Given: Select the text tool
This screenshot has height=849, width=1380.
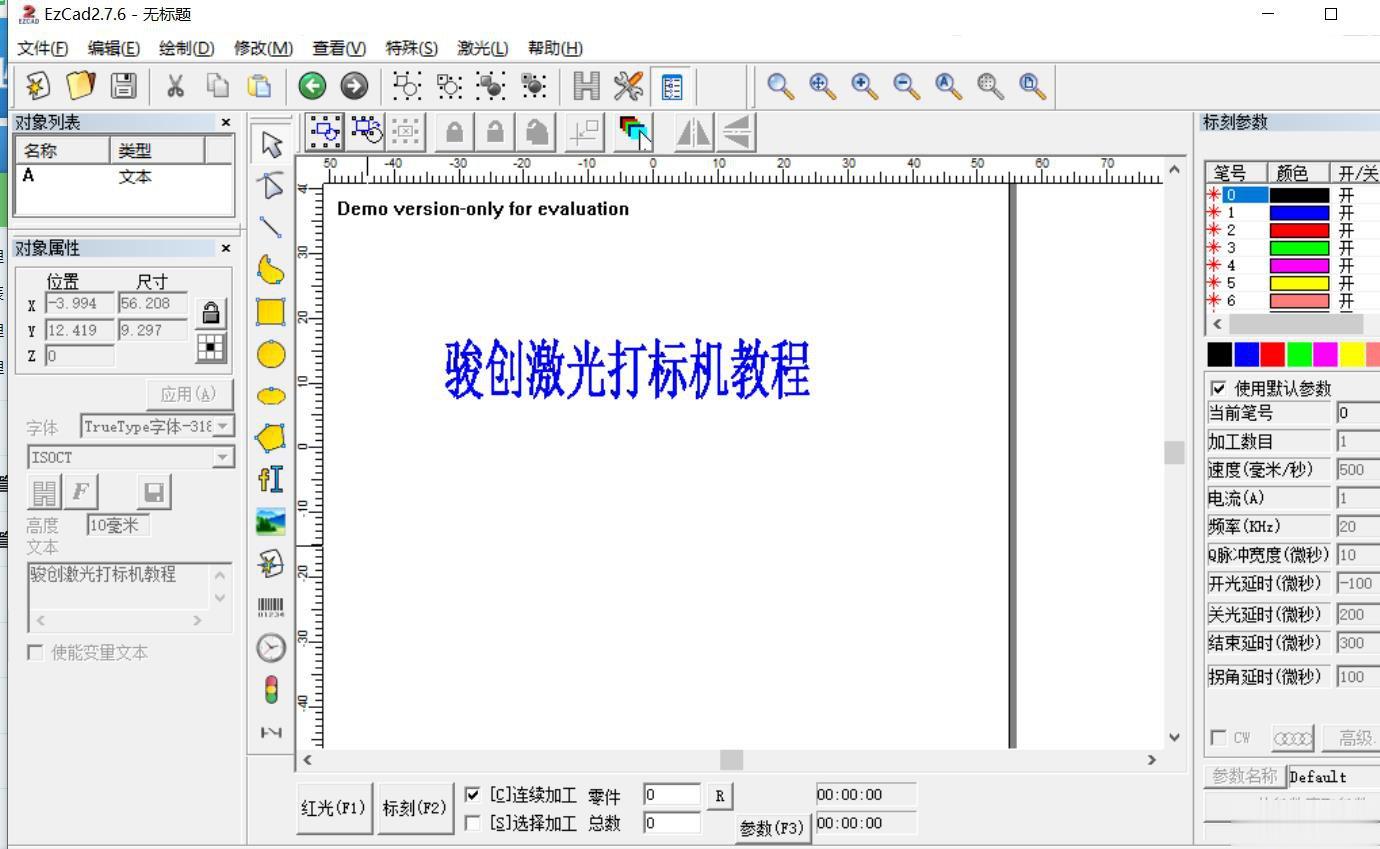Looking at the screenshot, I should click(271, 480).
